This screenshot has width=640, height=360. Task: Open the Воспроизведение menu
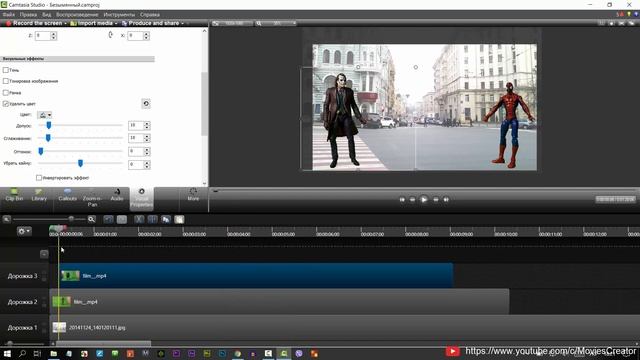pyautogui.click(x=77, y=14)
